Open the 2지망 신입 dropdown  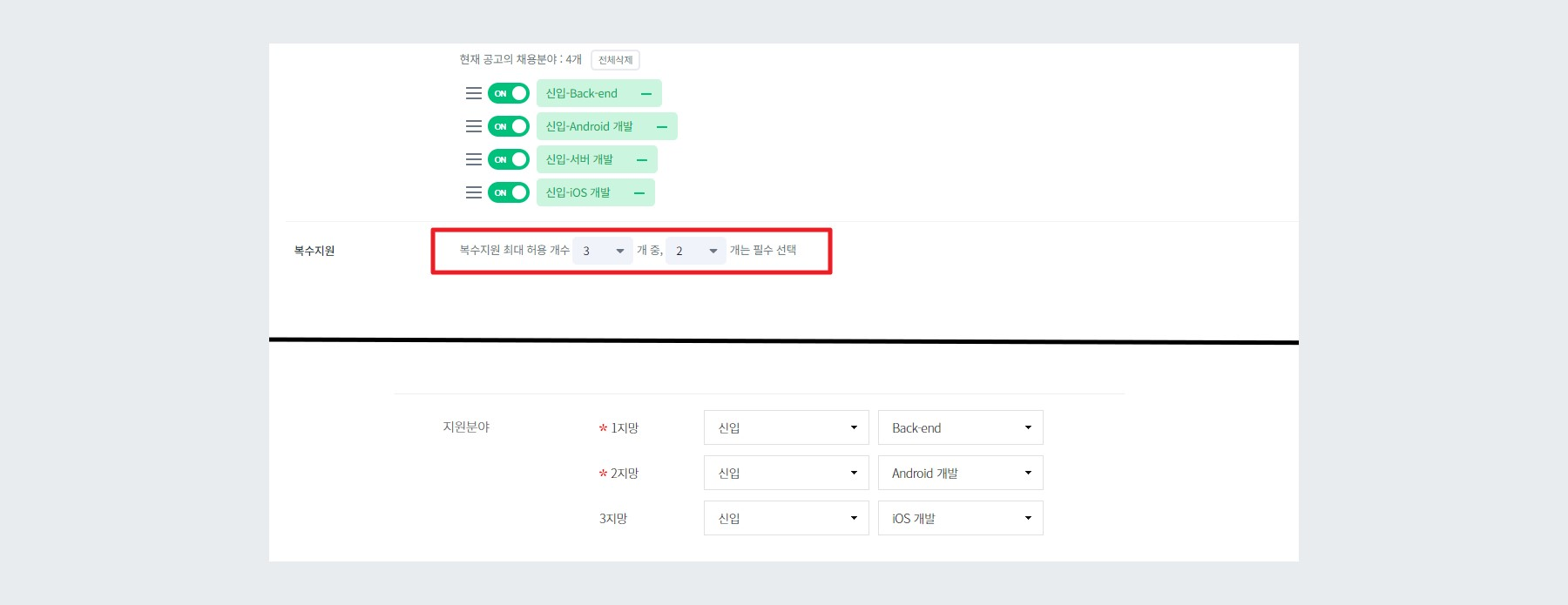click(787, 473)
